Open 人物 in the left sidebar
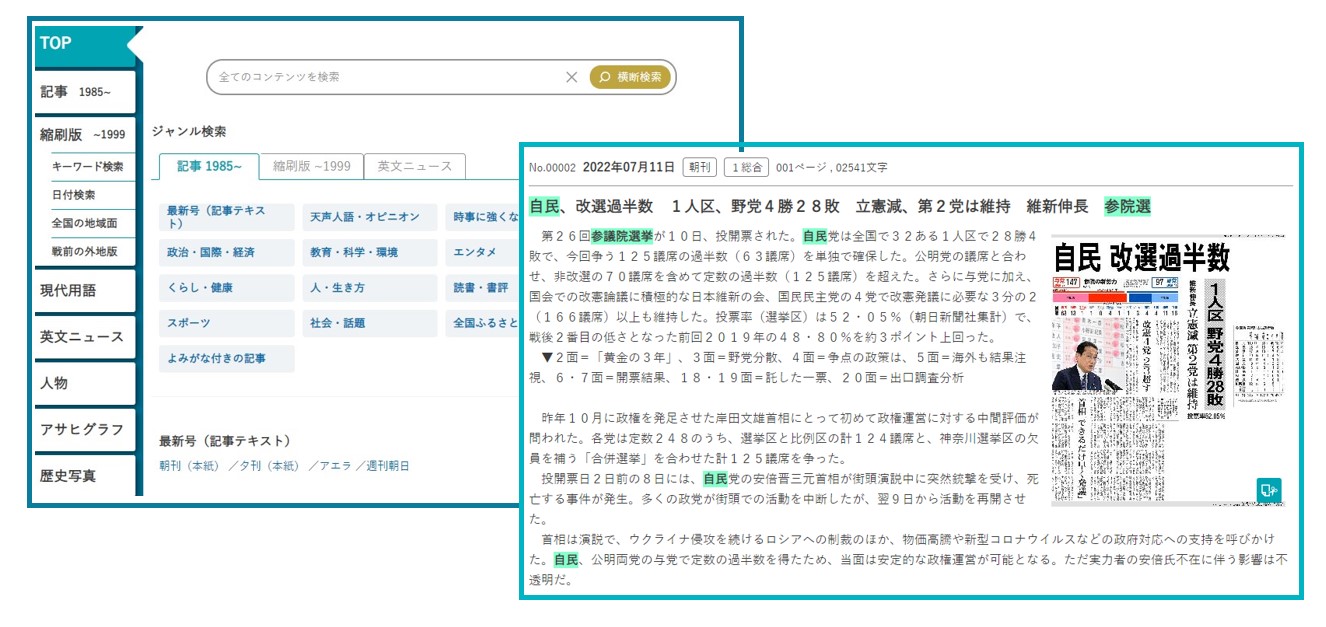 click(x=84, y=383)
